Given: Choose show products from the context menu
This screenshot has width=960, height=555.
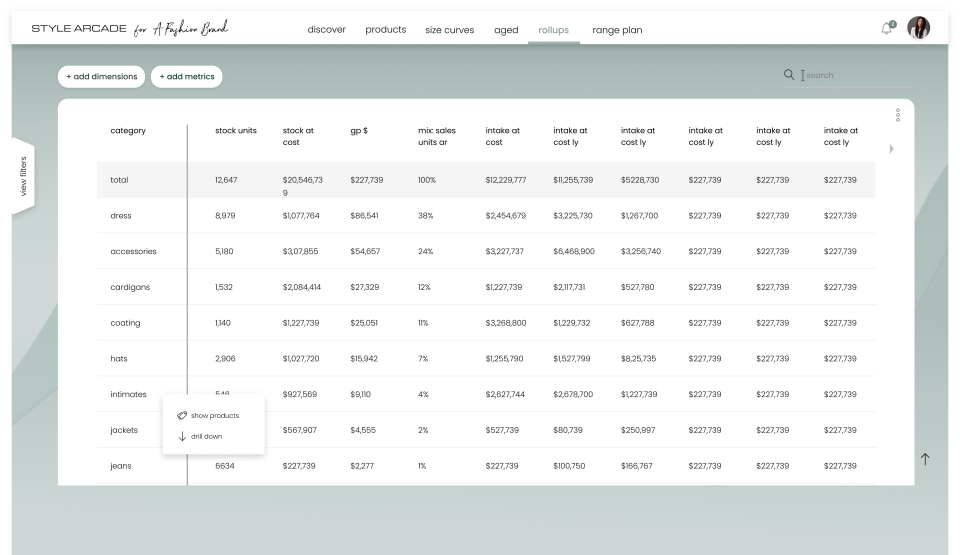Looking at the screenshot, I should (x=208, y=415).
